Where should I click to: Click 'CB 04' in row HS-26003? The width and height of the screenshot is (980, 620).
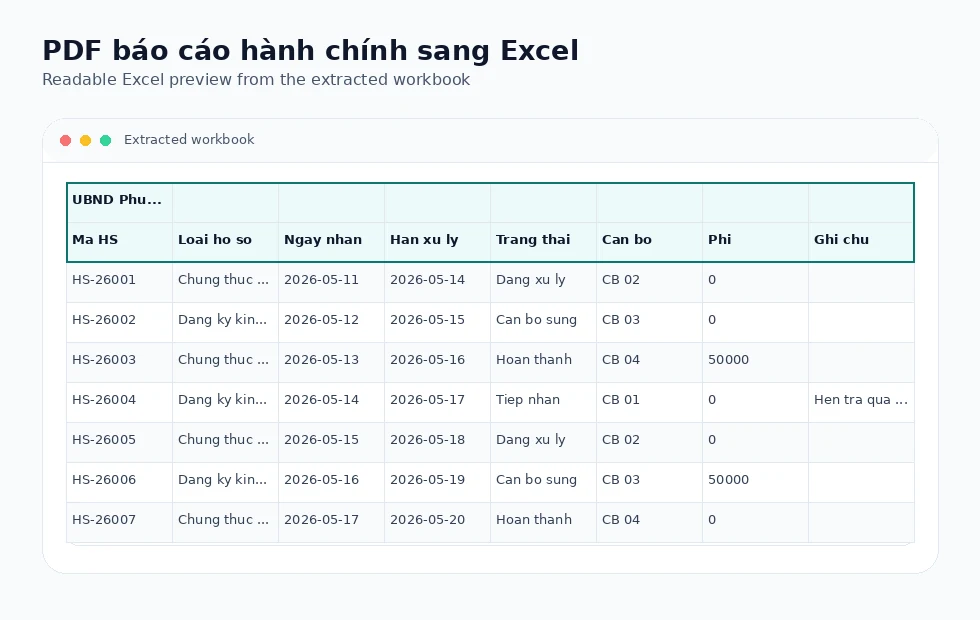click(649, 362)
